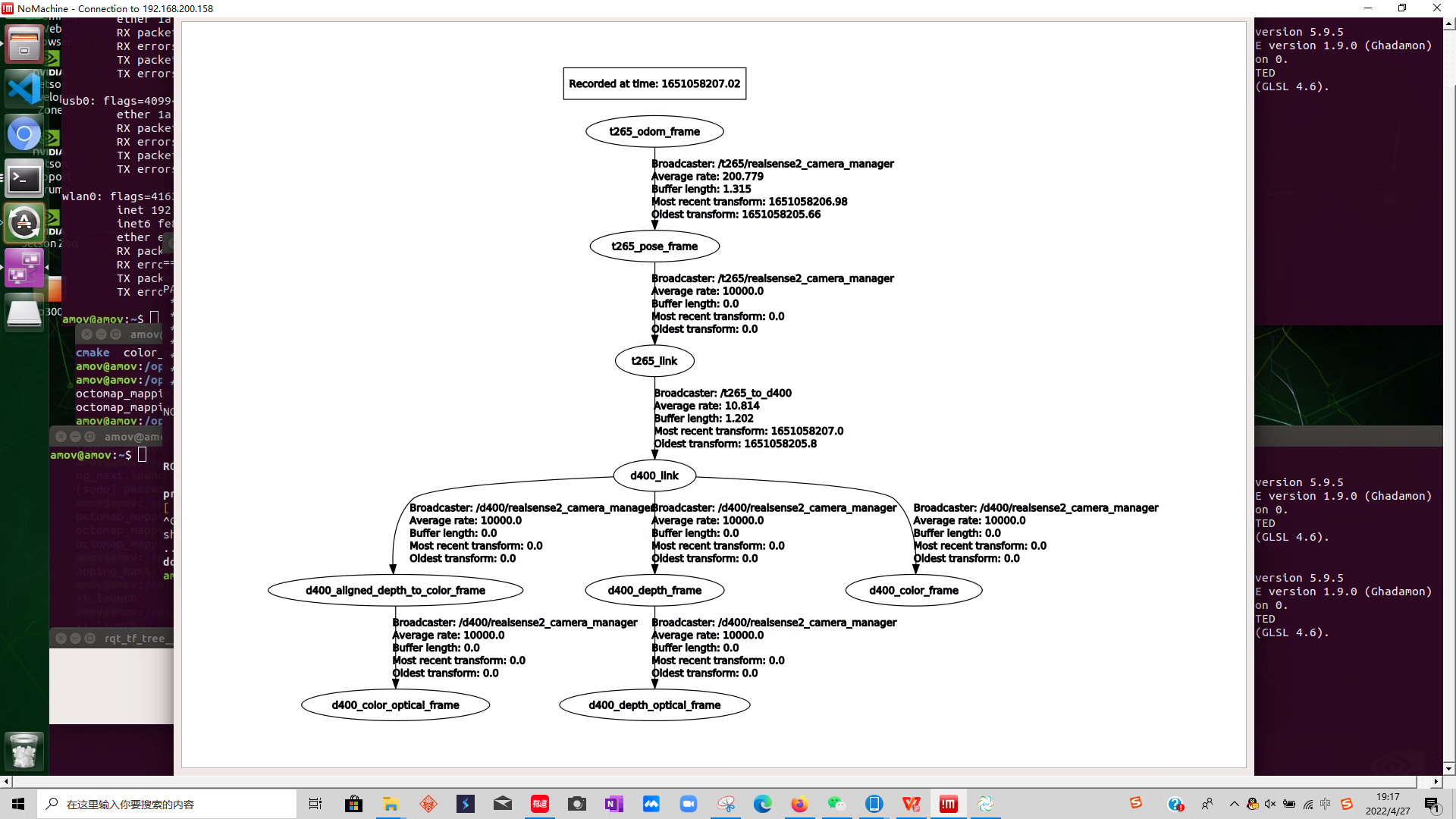
Task: Select the t265_pose_frame node
Action: [x=654, y=246]
